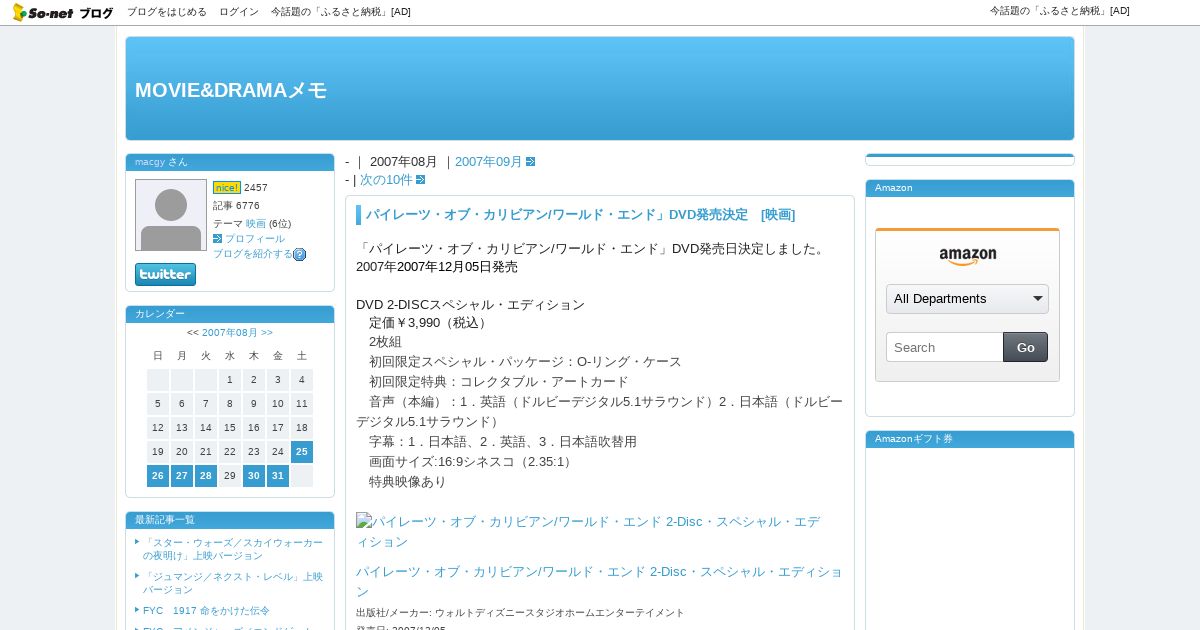Open the プロフィール link
This screenshot has width=1200, height=630.
point(254,239)
